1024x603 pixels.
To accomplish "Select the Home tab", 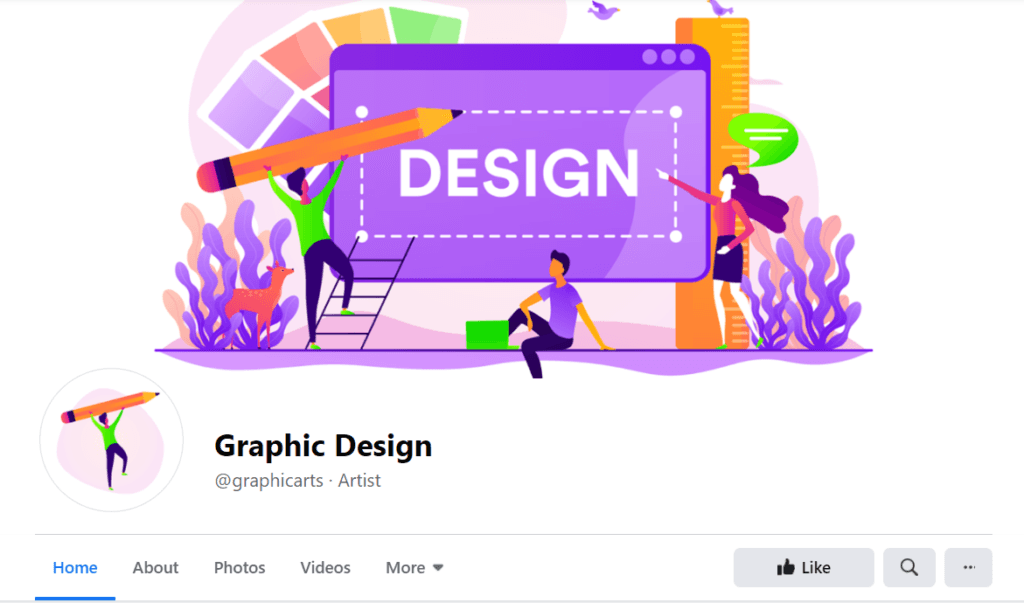I will 75,568.
